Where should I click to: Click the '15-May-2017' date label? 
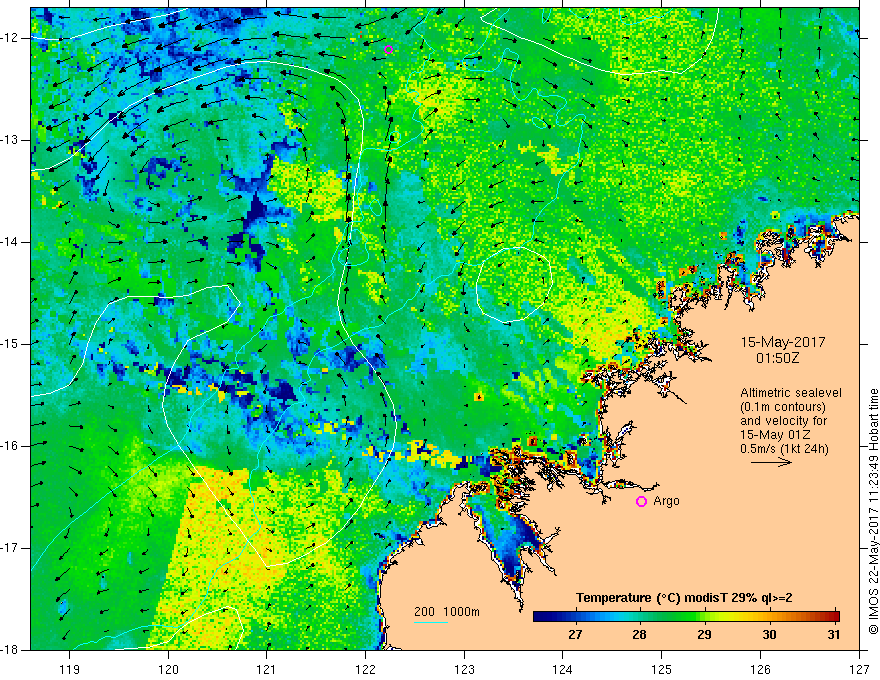point(782,342)
